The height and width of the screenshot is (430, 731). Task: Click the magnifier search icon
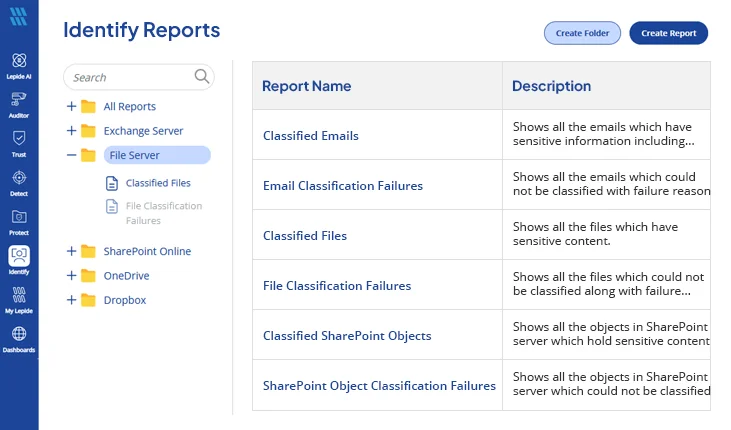[202, 76]
